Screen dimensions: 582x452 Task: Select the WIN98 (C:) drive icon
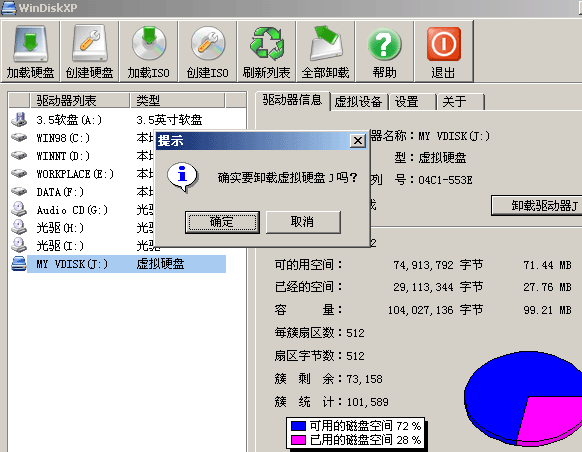19,137
